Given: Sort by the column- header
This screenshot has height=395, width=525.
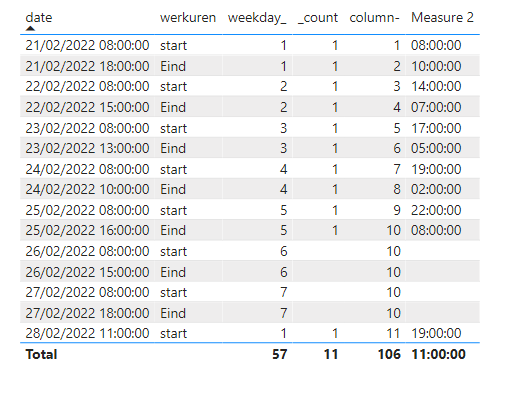Looking at the screenshot, I should (374, 17).
